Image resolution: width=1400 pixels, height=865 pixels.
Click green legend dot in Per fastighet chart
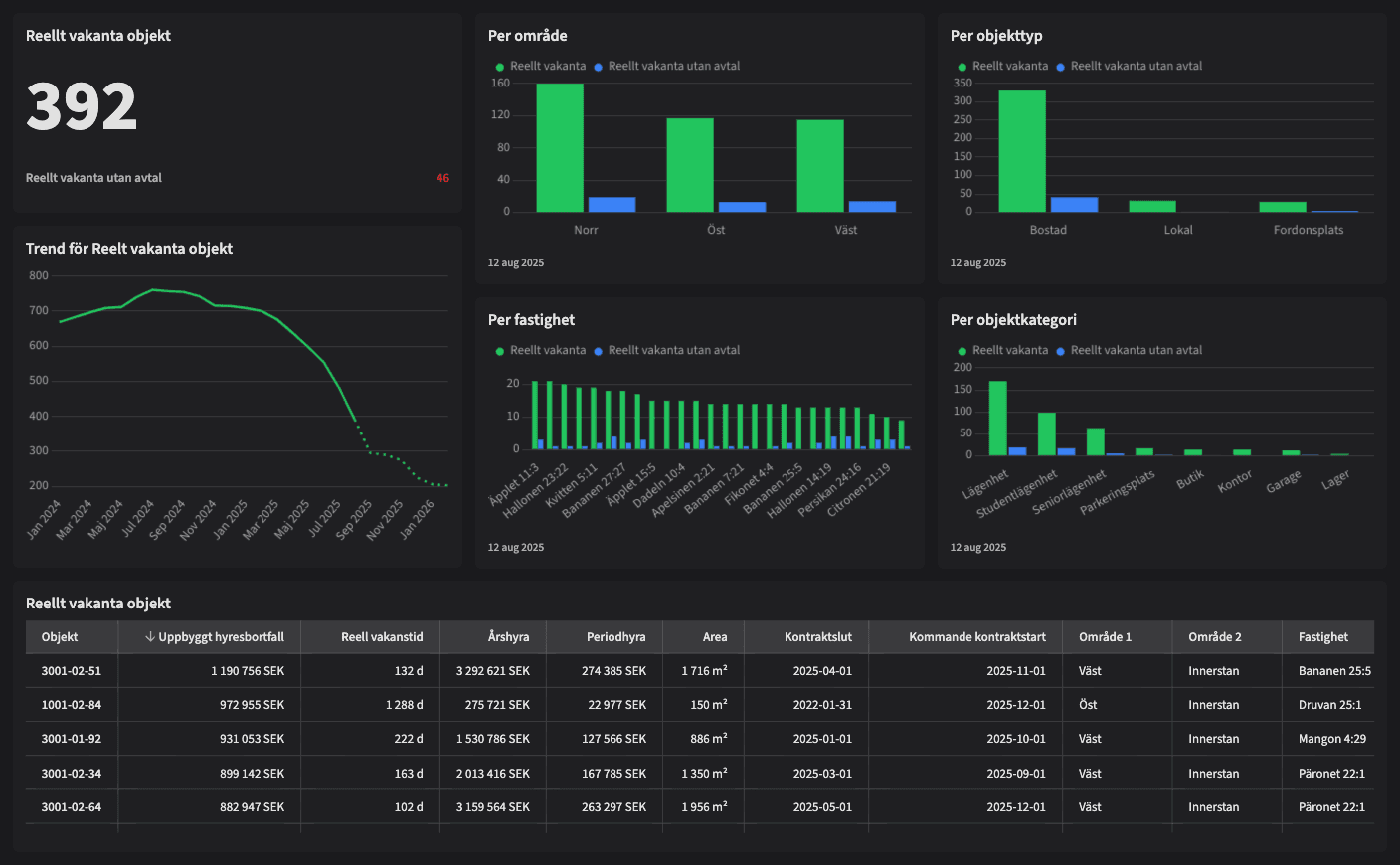coord(500,351)
